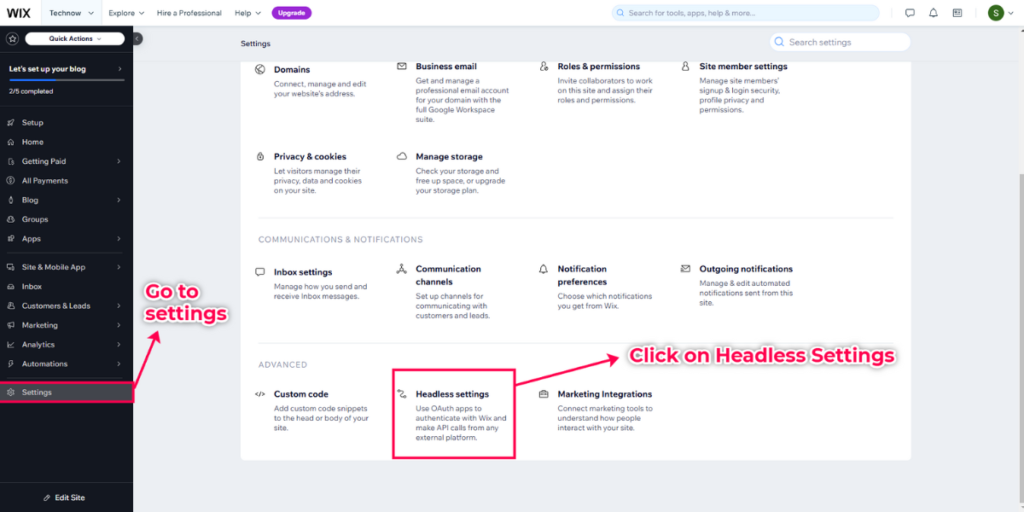Click the All Payments icon in sidebar
Screen dimensions: 1024x512
point(10,181)
